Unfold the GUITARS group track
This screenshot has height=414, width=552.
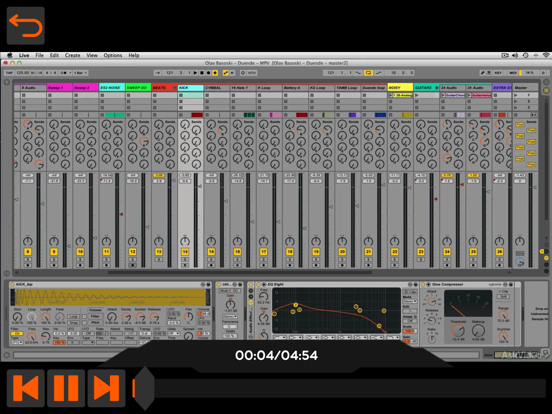pyautogui.click(x=437, y=87)
